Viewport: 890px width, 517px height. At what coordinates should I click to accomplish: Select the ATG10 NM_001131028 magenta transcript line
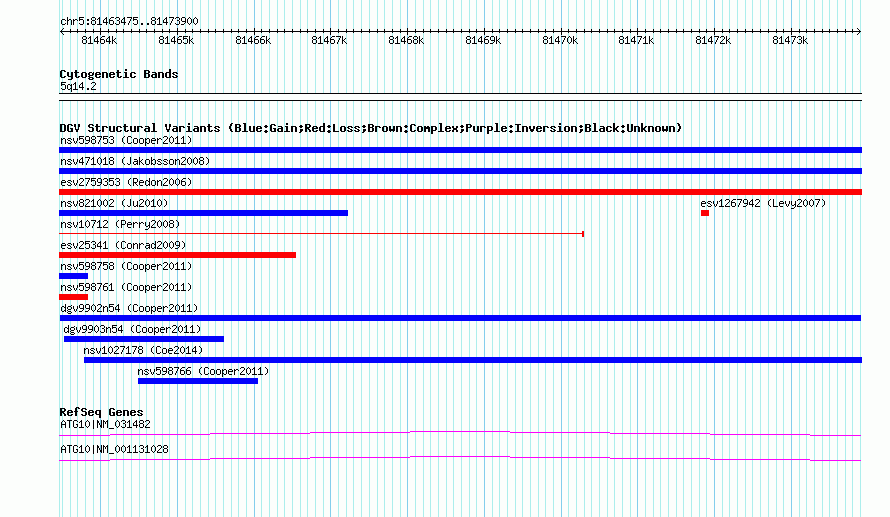pyautogui.click(x=460, y=459)
